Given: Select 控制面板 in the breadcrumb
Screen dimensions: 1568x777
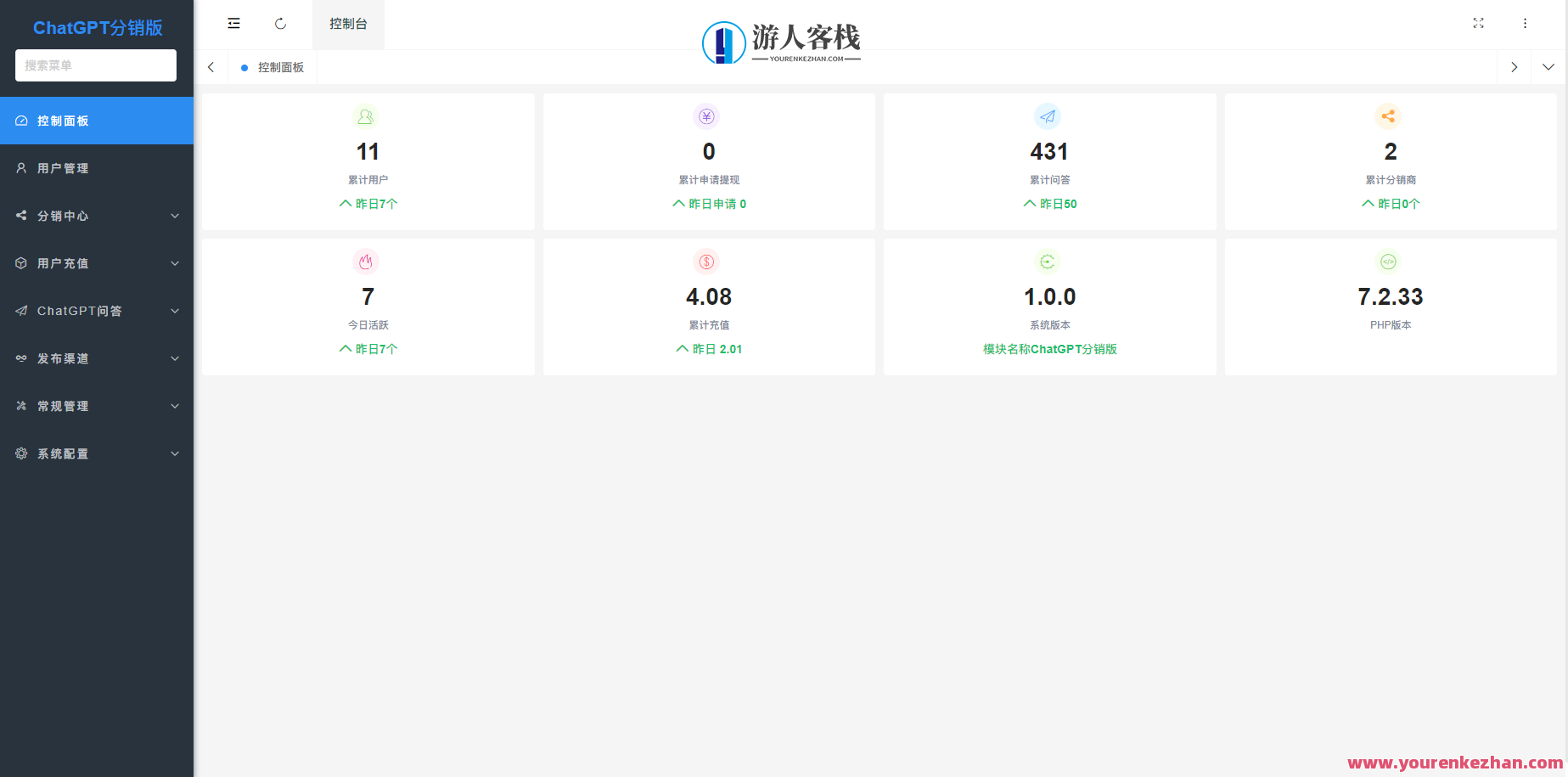Looking at the screenshot, I should pyautogui.click(x=280, y=66).
